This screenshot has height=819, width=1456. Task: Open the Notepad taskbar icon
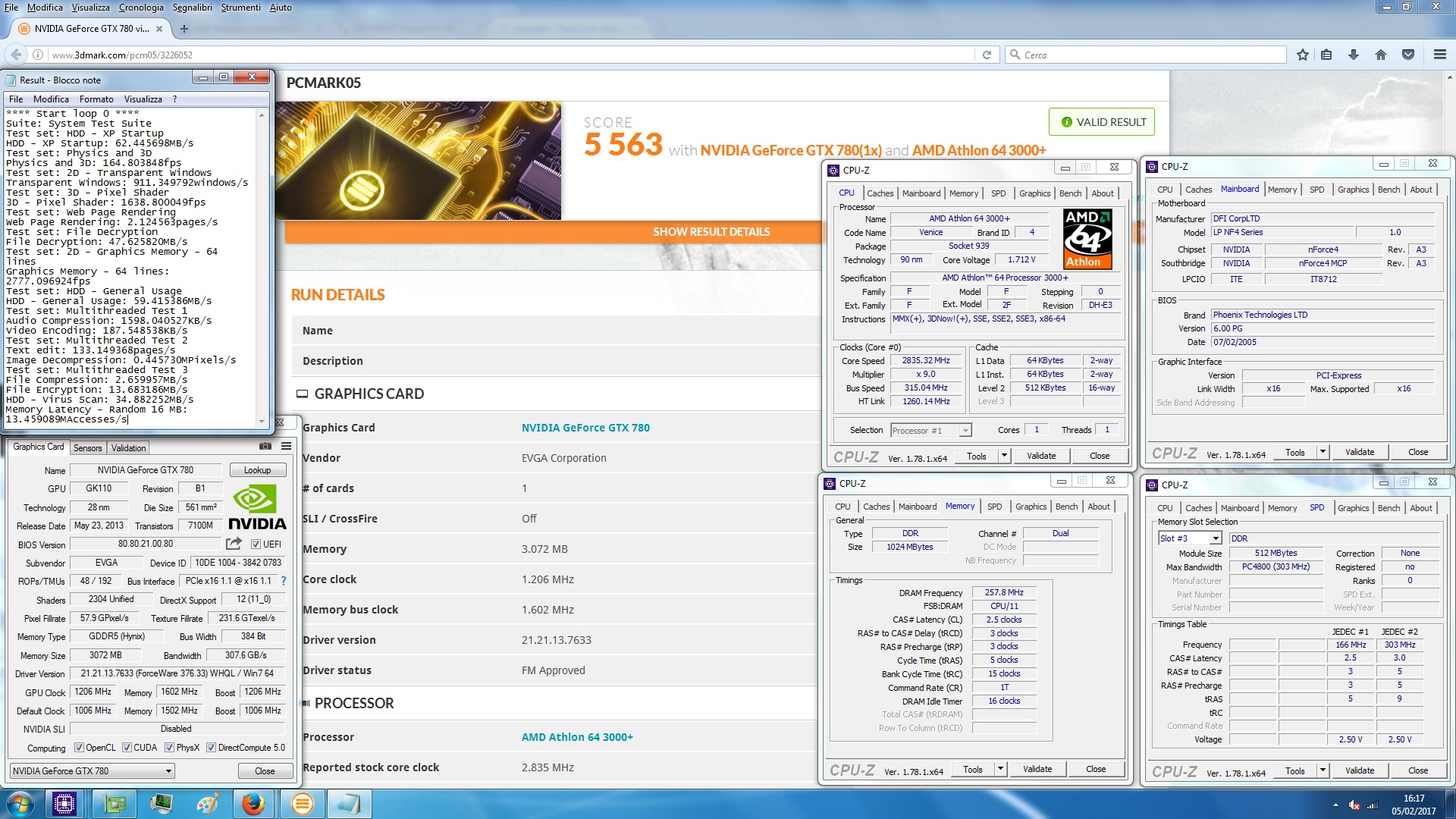coord(349,804)
